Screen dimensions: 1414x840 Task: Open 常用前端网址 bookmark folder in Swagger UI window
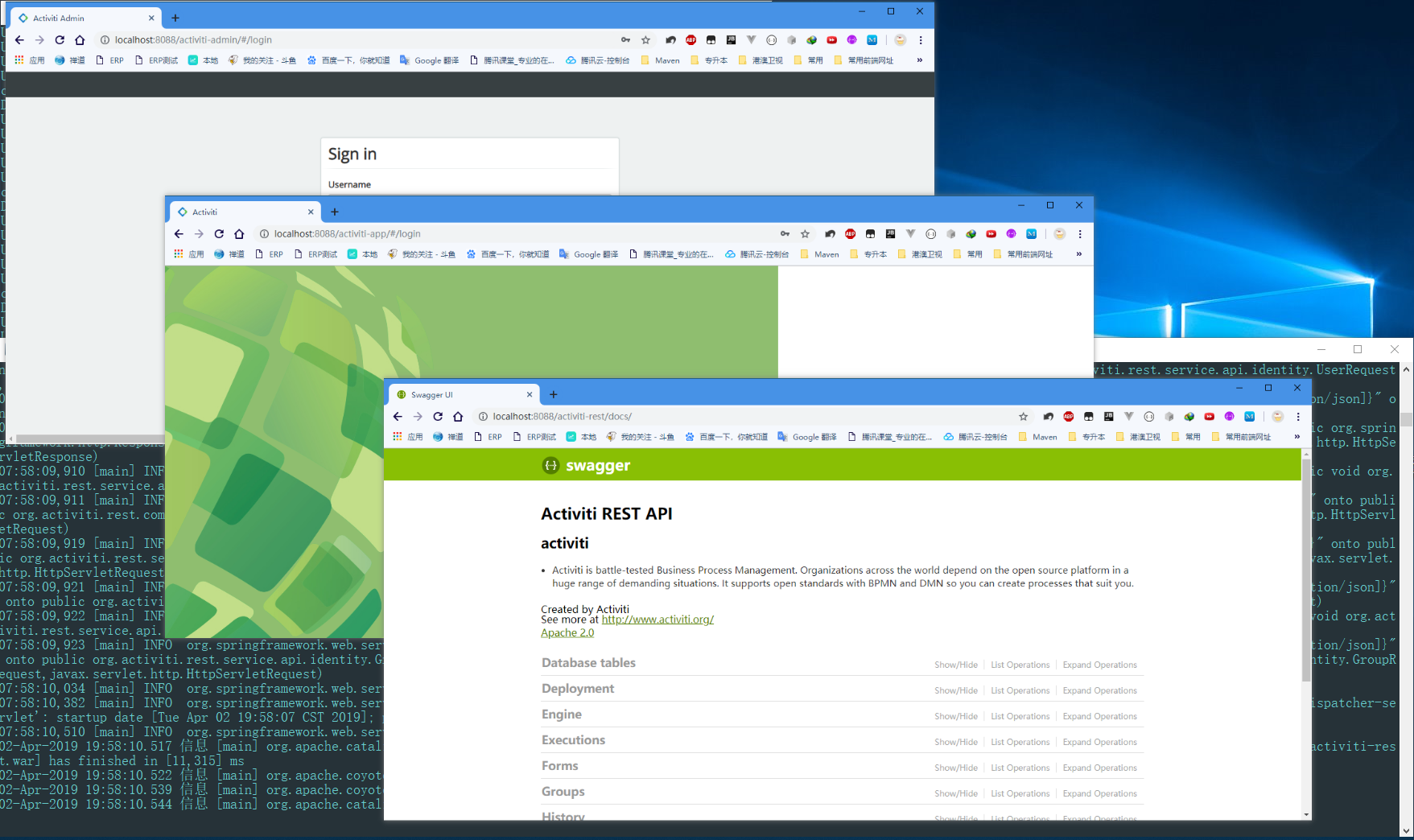pyautogui.click(x=1241, y=437)
